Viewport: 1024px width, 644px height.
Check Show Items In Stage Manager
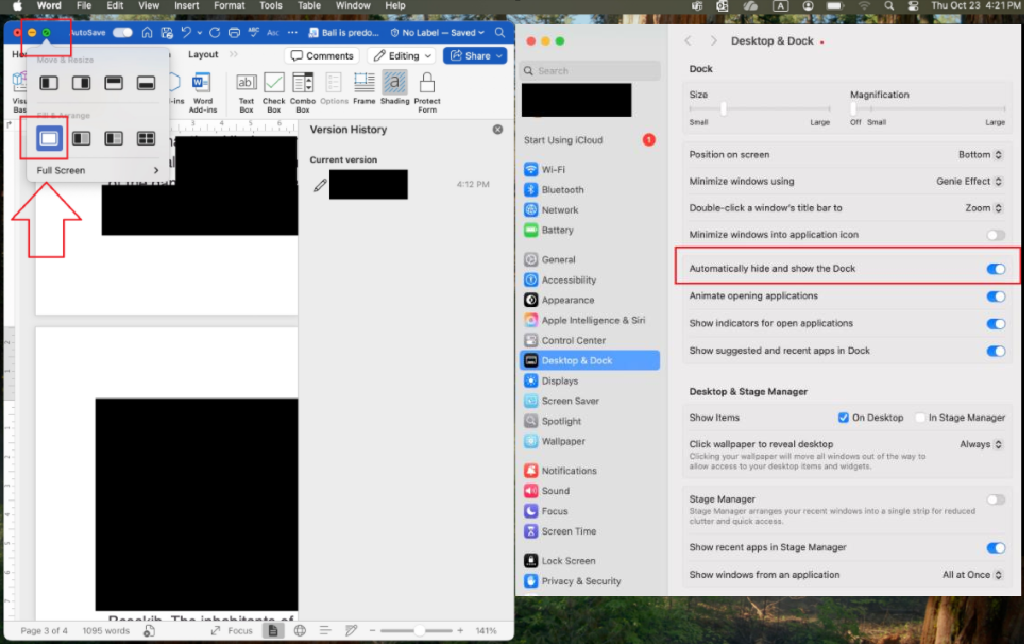point(920,417)
